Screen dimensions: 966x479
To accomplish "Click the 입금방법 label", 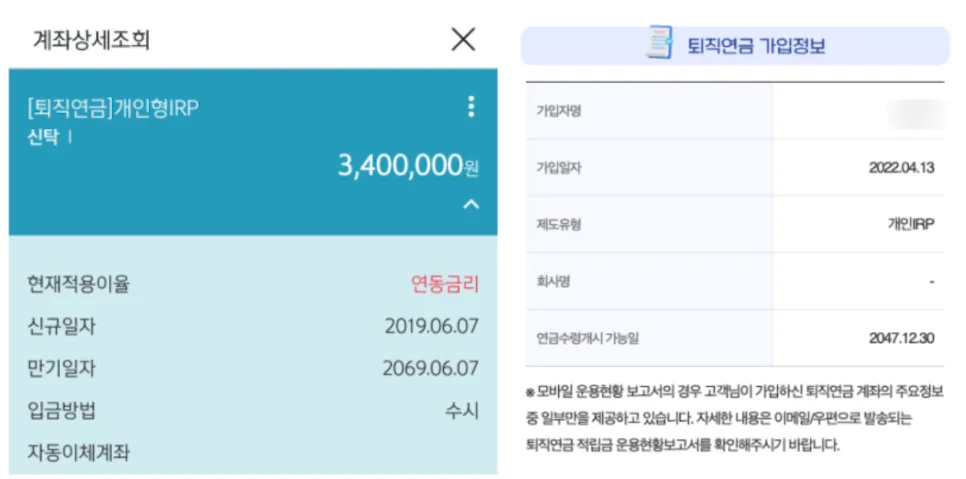I will 62,410.
